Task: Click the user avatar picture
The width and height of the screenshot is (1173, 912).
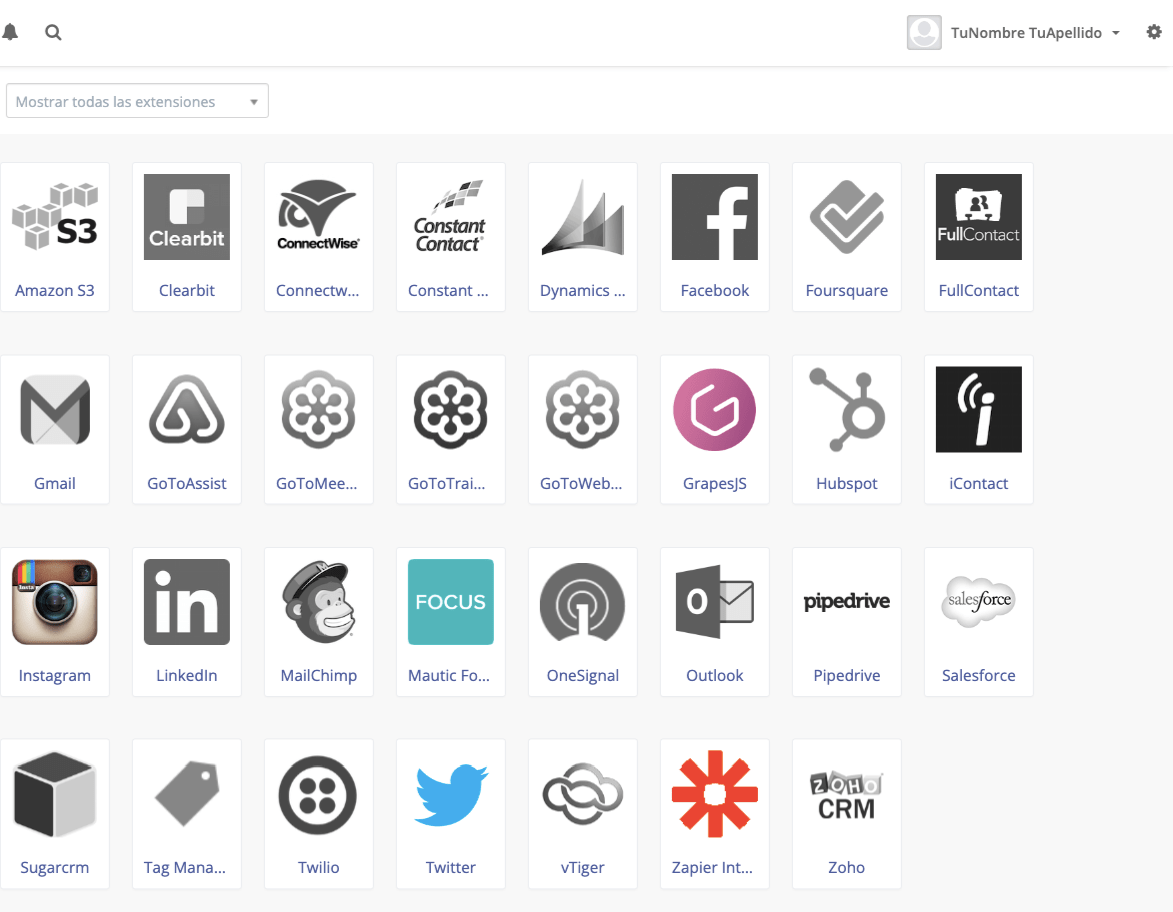Action: coord(924,33)
